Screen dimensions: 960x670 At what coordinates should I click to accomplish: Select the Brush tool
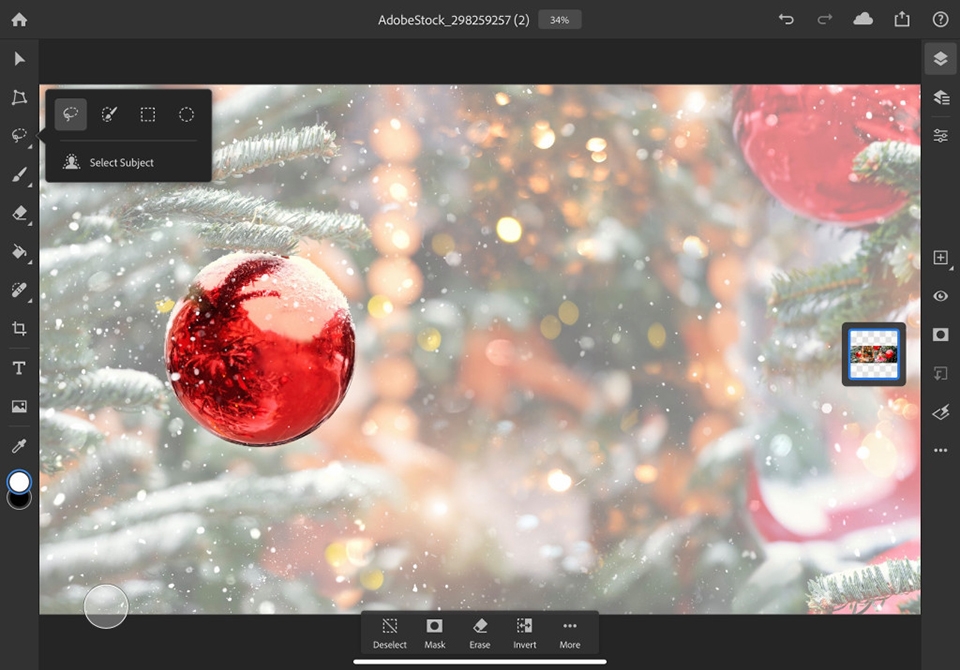[18, 175]
